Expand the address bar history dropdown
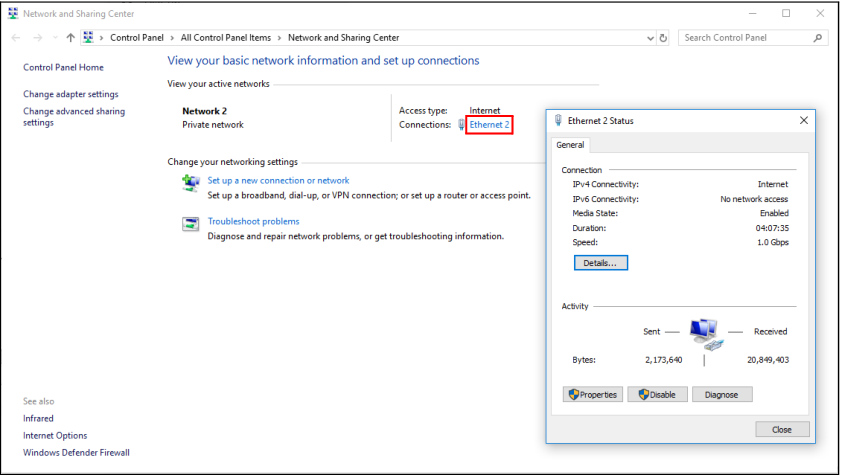Image resolution: width=842 pixels, height=475 pixels. click(x=648, y=38)
